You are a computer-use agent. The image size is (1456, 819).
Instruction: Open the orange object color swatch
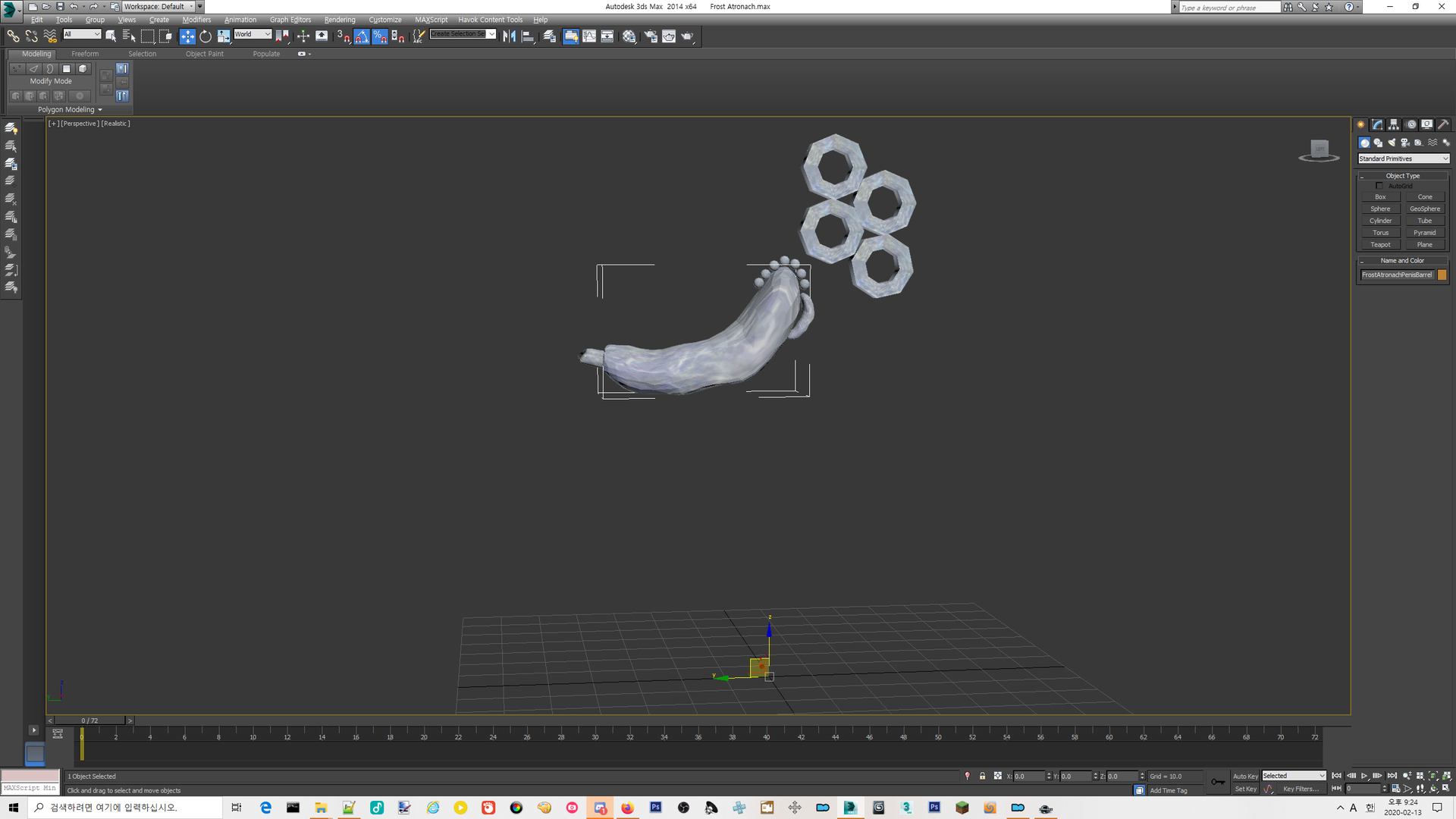pyautogui.click(x=1442, y=275)
